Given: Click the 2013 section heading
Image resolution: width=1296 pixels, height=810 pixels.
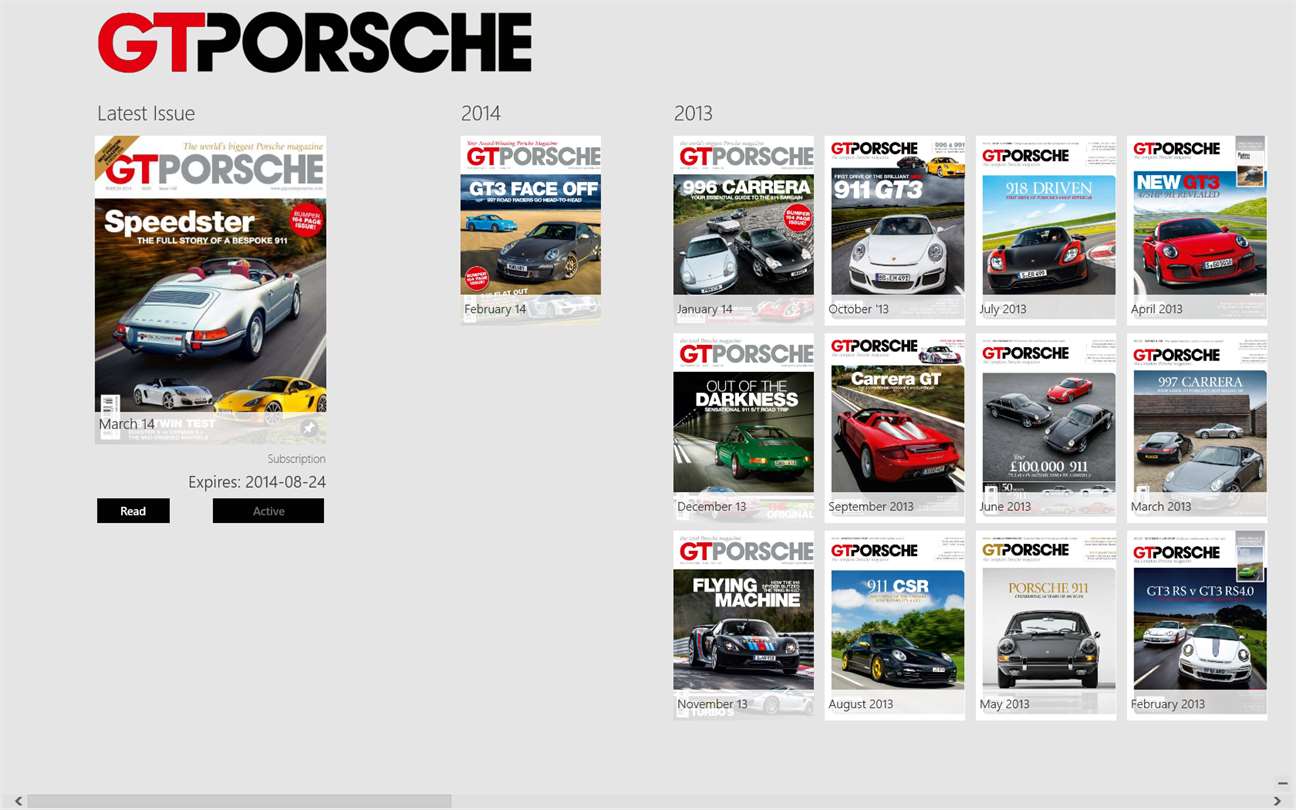Looking at the screenshot, I should click(x=693, y=113).
